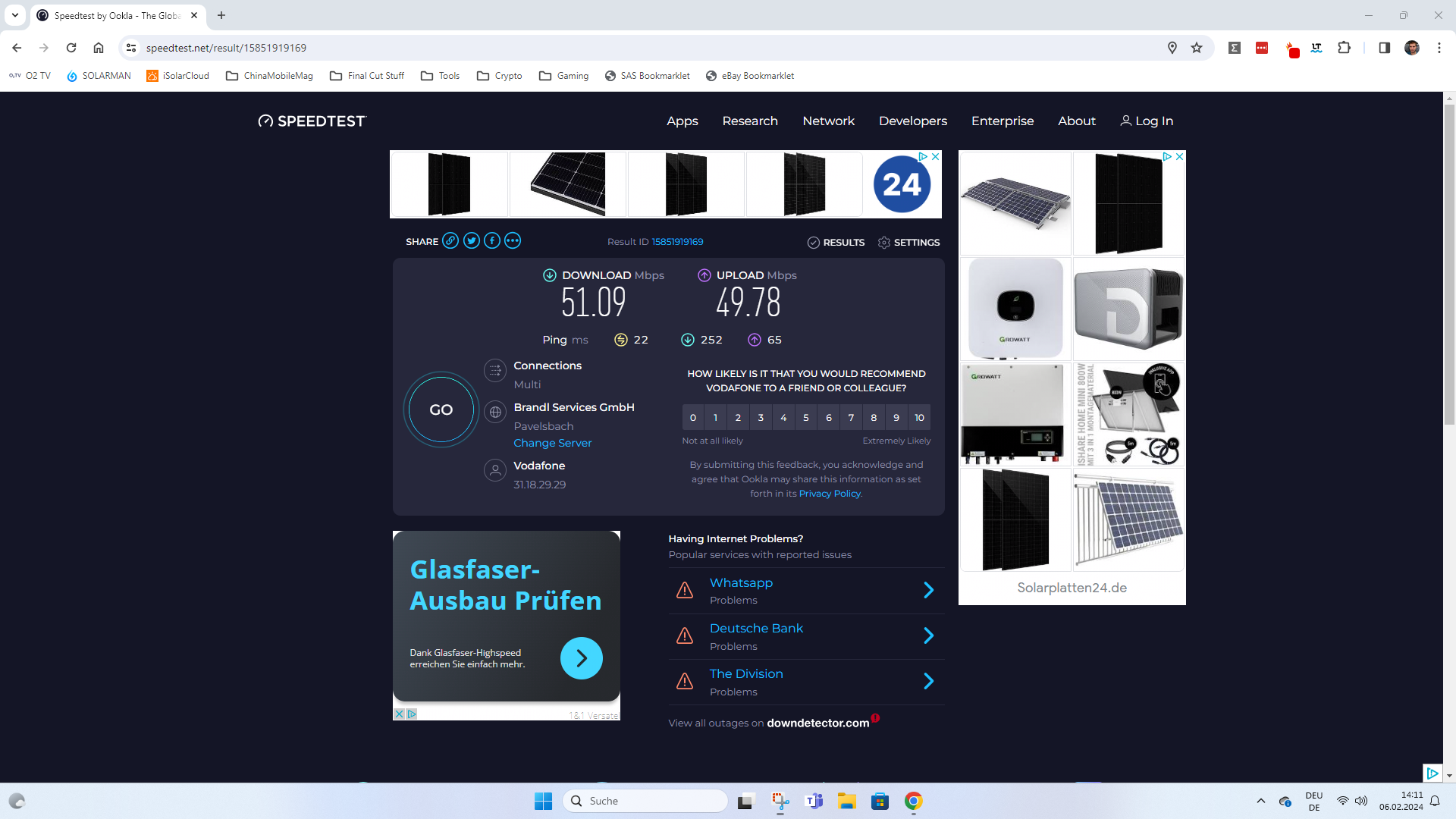Open the tab search dropdown
This screenshot has width=1456, height=819.
pyautogui.click(x=15, y=15)
